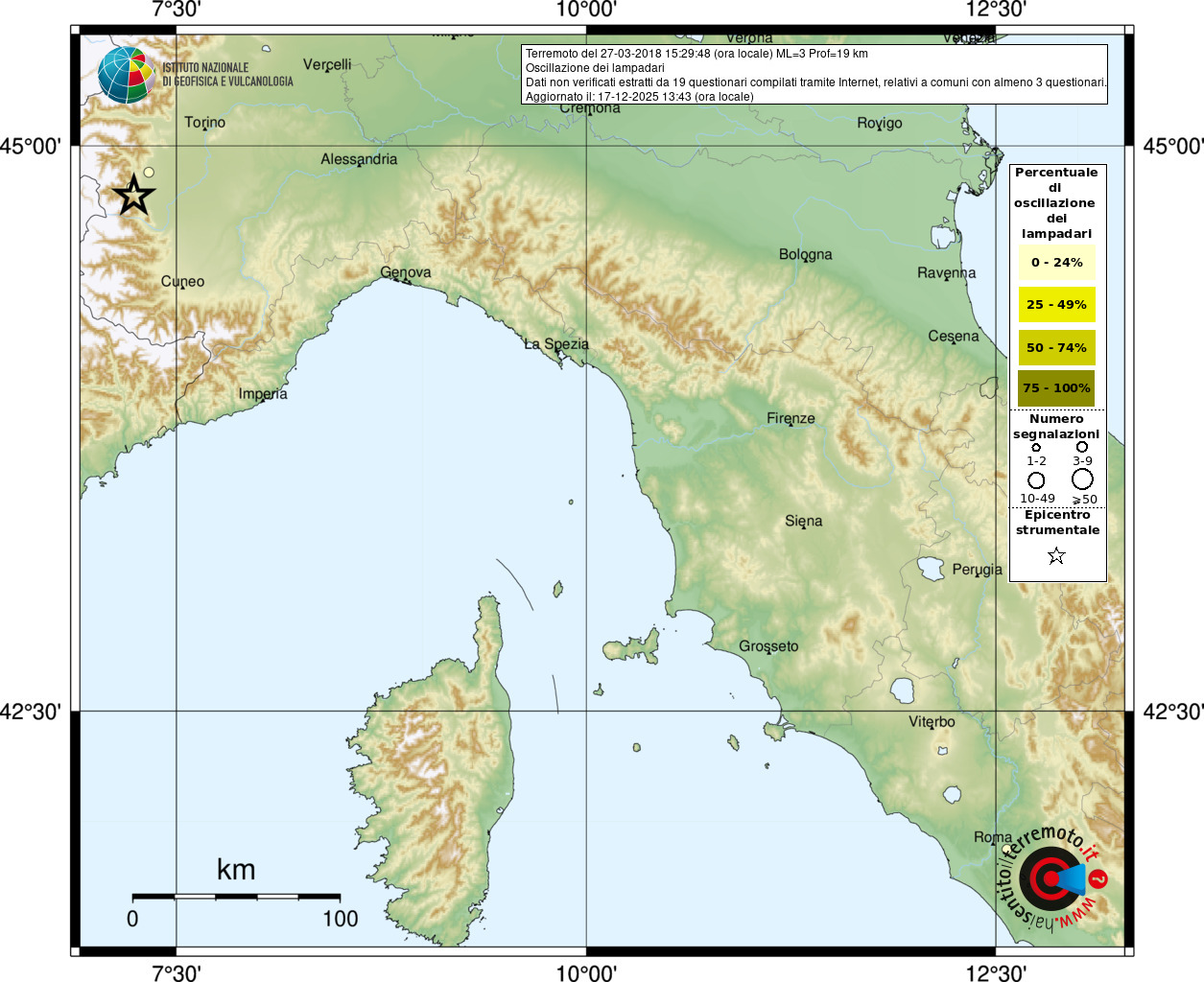Click the haisentitoilterremoto.it target logo
The width and height of the screenshot is (1204, 982).
click(1051, 878)
